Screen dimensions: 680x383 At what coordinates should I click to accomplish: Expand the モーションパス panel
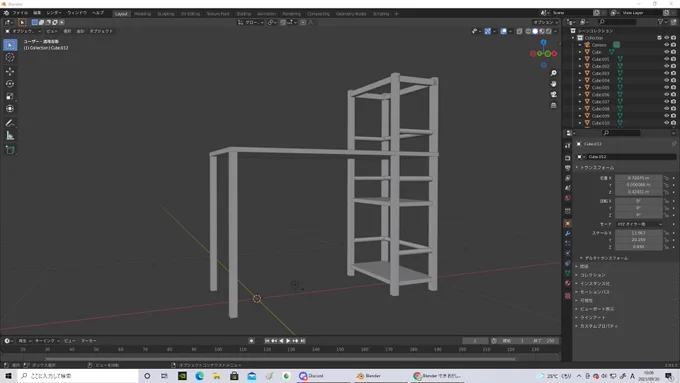pyautogui.click(x=595, y=292)
